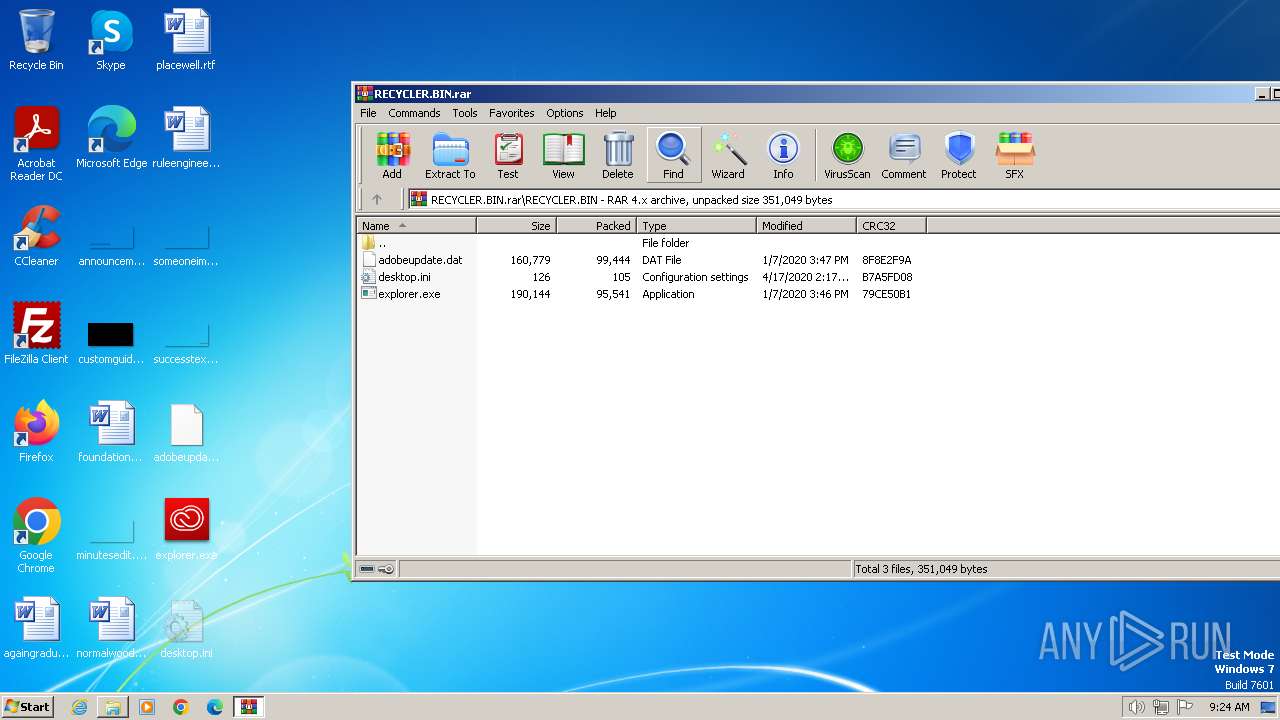Open the View file icon
Viewport: 1280px width, 720px height.
(x=563, y=156)
